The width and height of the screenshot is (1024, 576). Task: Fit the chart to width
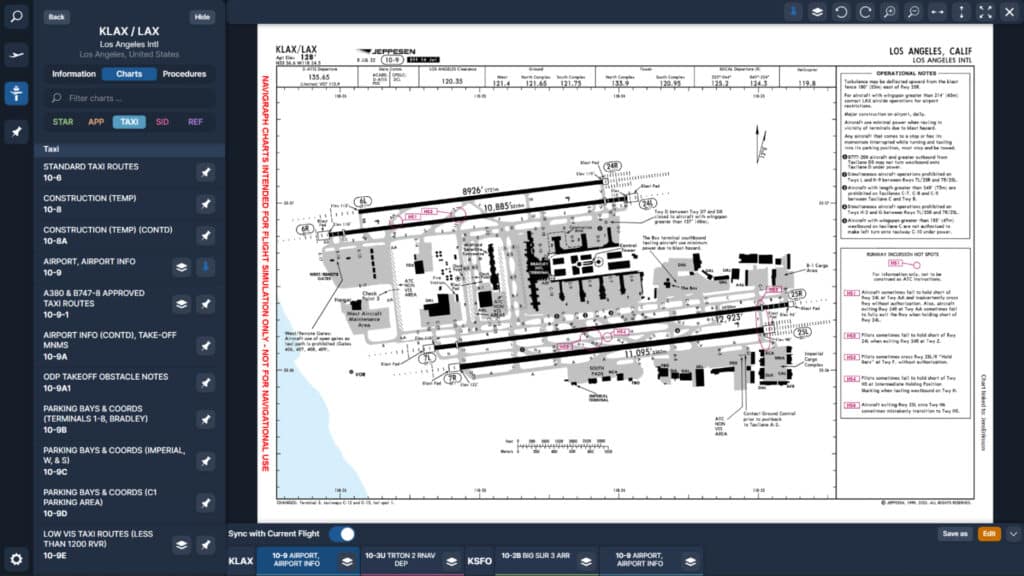(937, 12)
